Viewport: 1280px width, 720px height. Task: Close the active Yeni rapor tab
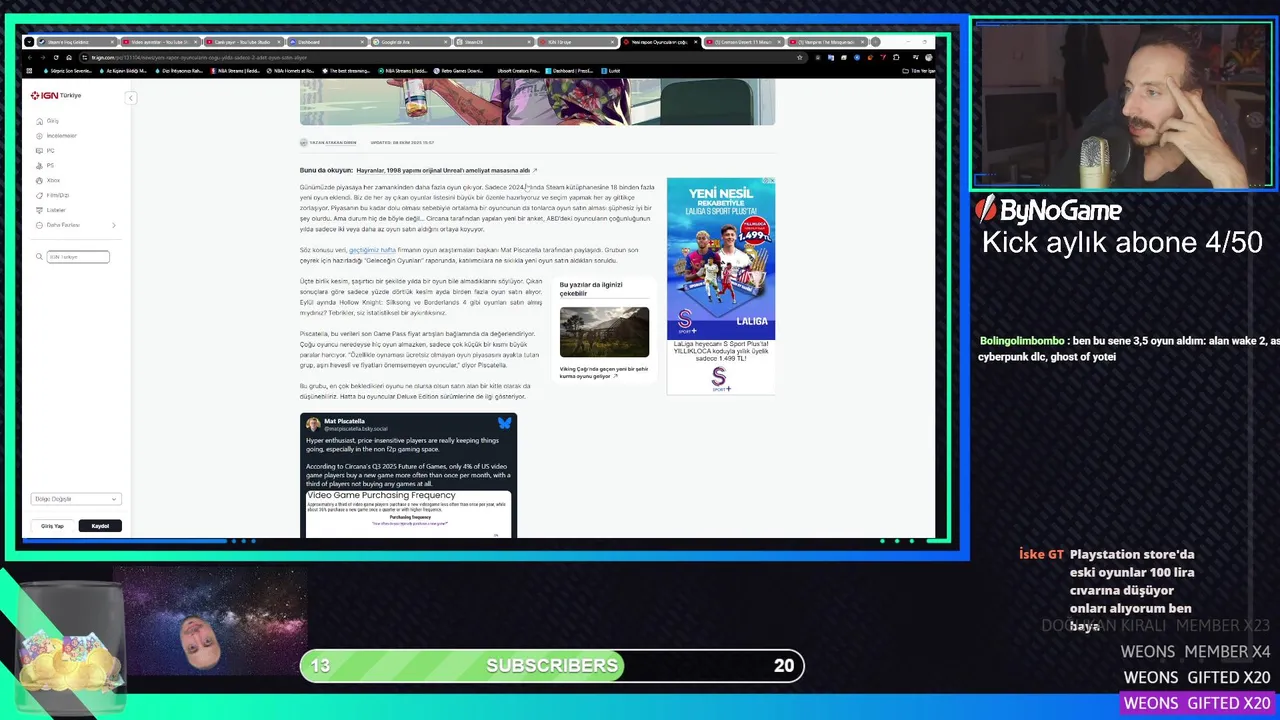[694, 42]
